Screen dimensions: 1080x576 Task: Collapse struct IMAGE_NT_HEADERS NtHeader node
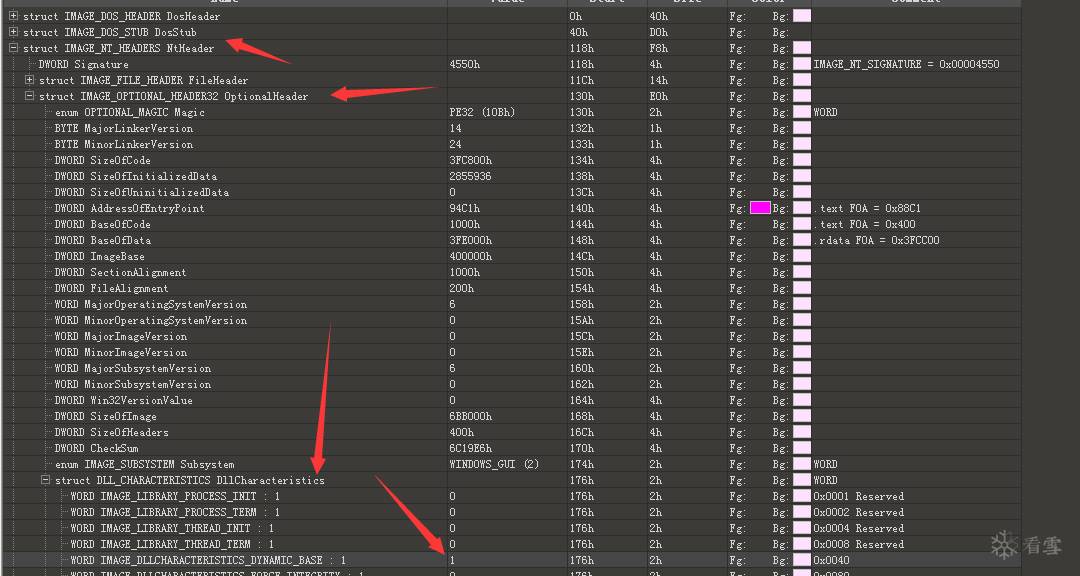point(13,48)
